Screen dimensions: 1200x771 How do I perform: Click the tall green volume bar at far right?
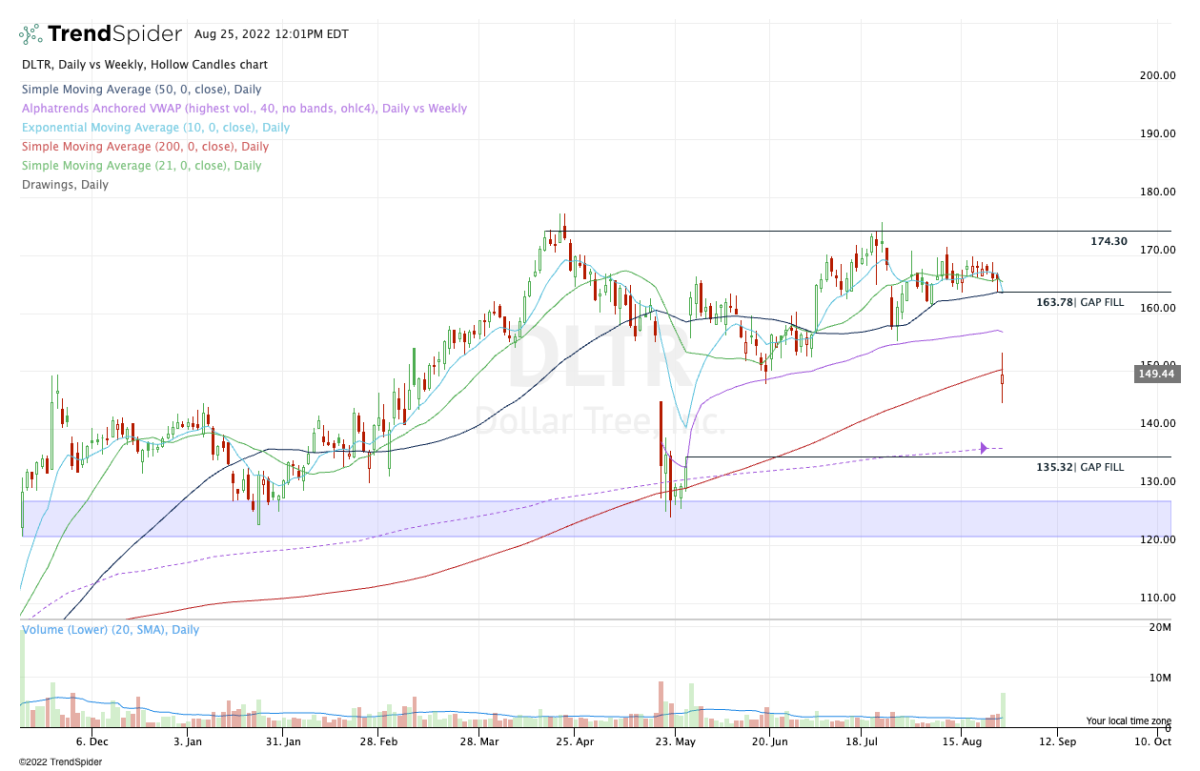pyautogui.click(x=1002, y=710)
